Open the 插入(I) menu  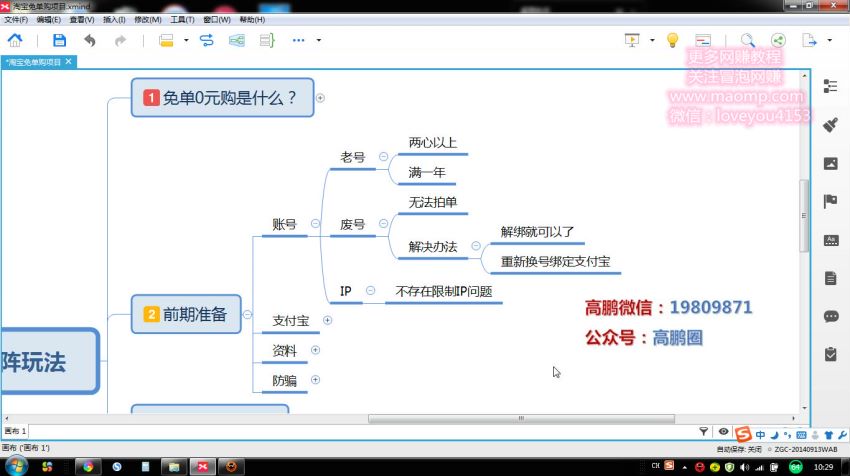[114, 20]
